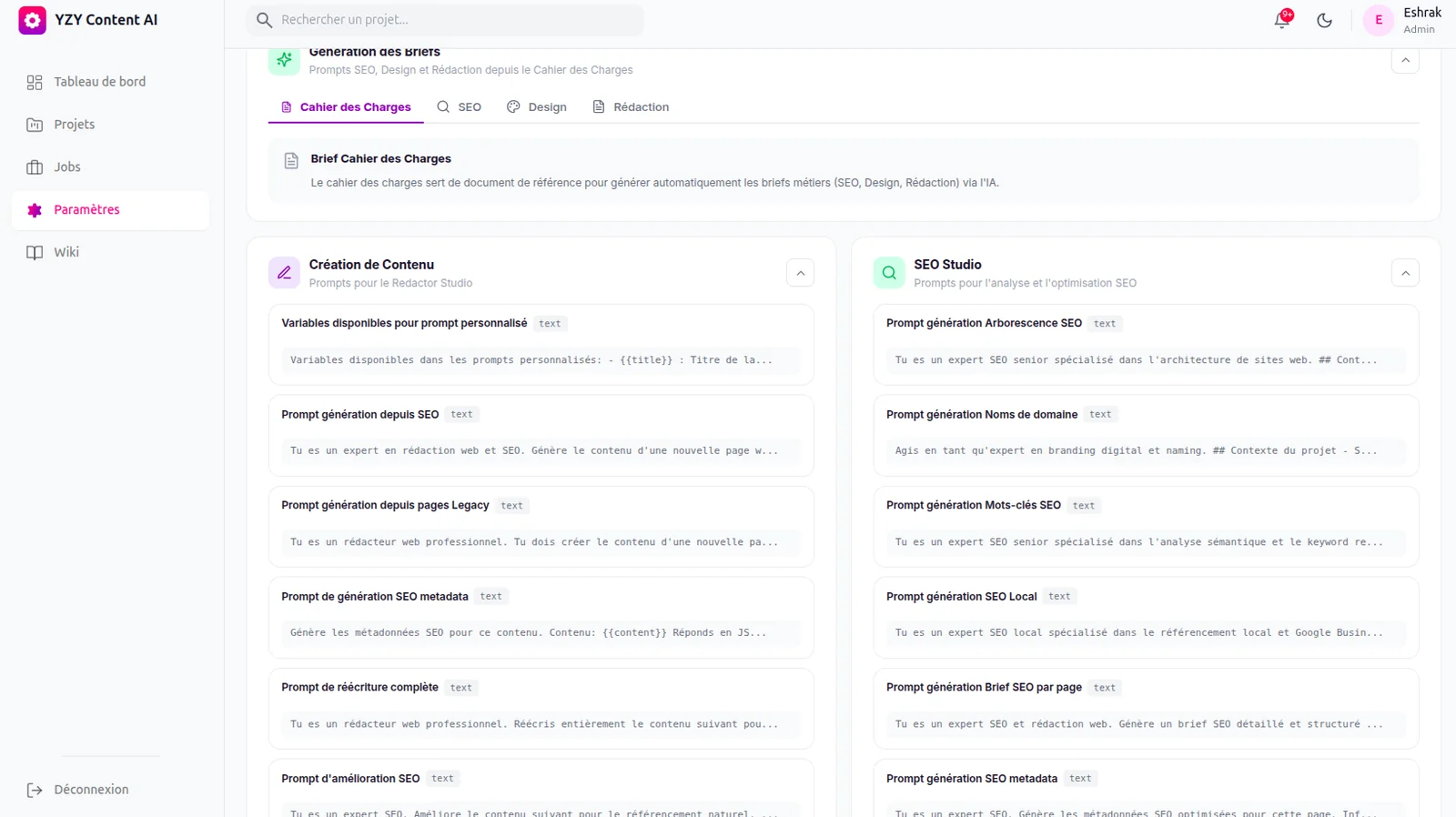Open the Prompt de réécriture complète card
Image resolution: width=1456 pixels, height=817 pixels.
(x=541, y=709)
